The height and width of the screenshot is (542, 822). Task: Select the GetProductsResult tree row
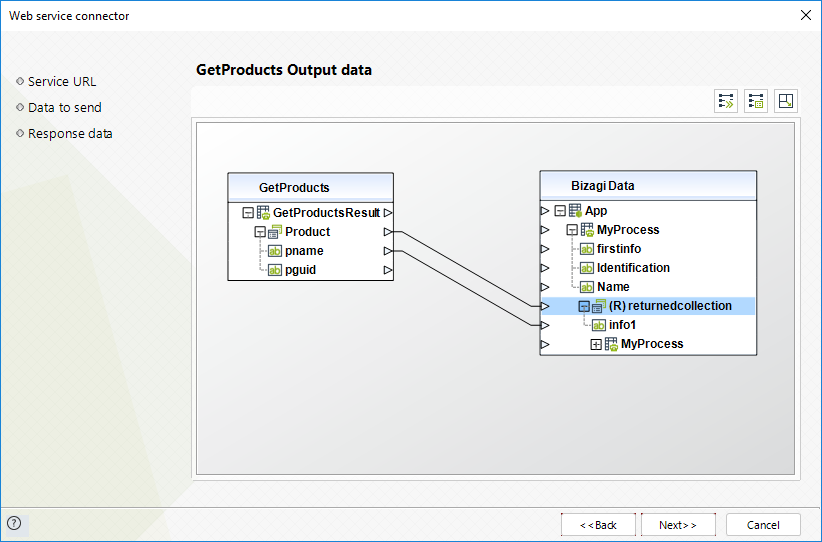311,213
